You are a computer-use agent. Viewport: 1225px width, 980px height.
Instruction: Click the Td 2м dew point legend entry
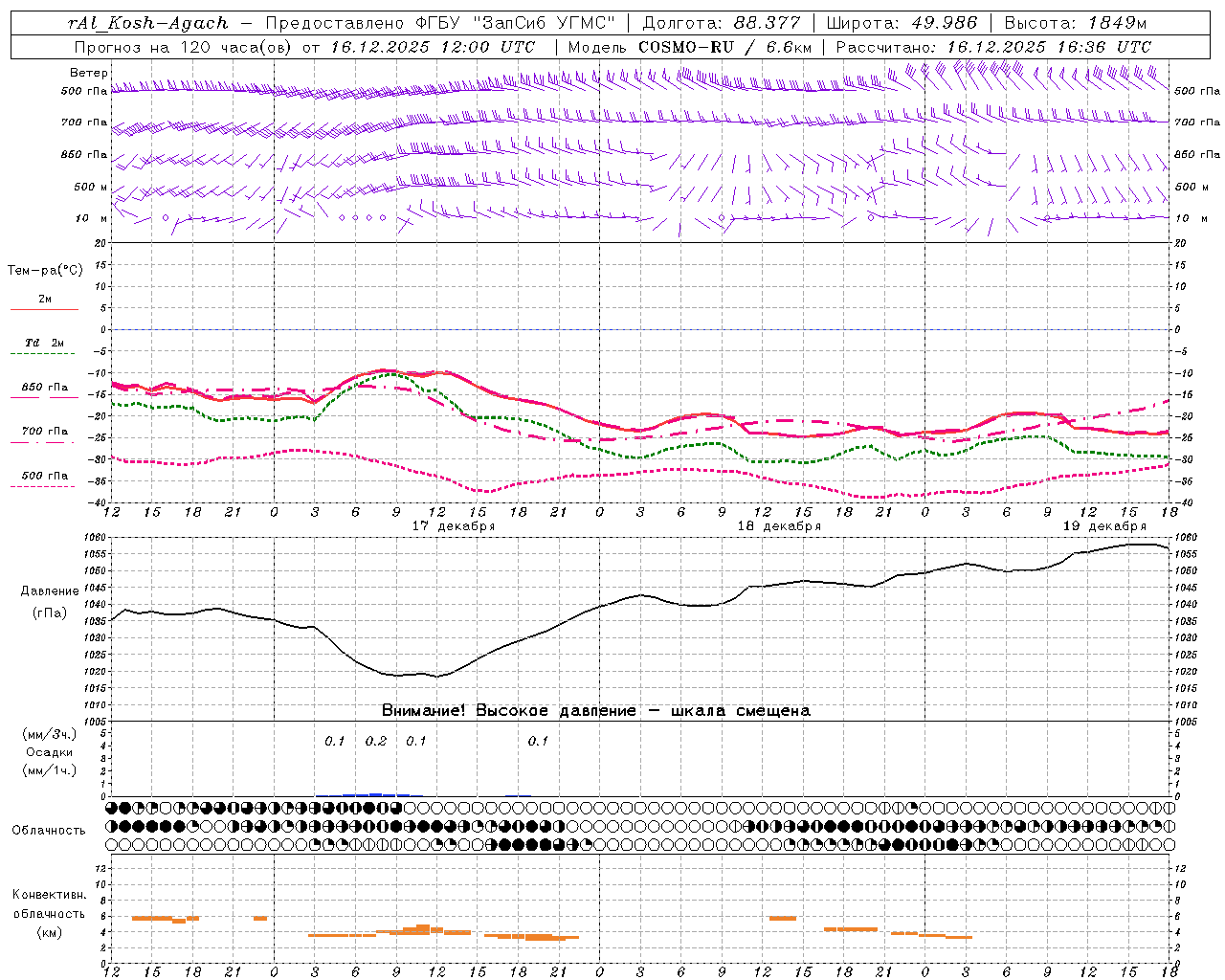[x=44, y=347]
